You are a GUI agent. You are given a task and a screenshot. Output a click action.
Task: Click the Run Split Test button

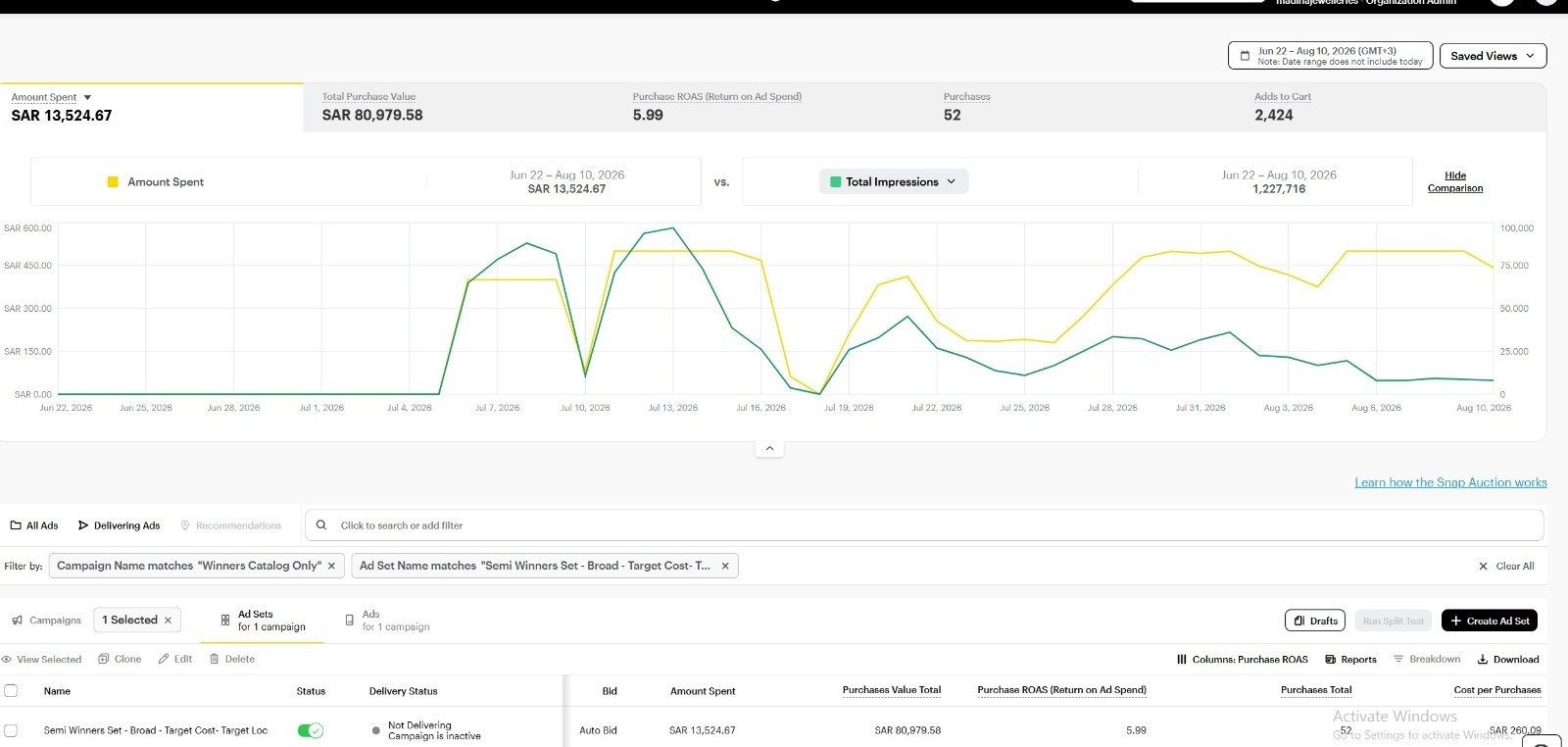coord(1394,621)
